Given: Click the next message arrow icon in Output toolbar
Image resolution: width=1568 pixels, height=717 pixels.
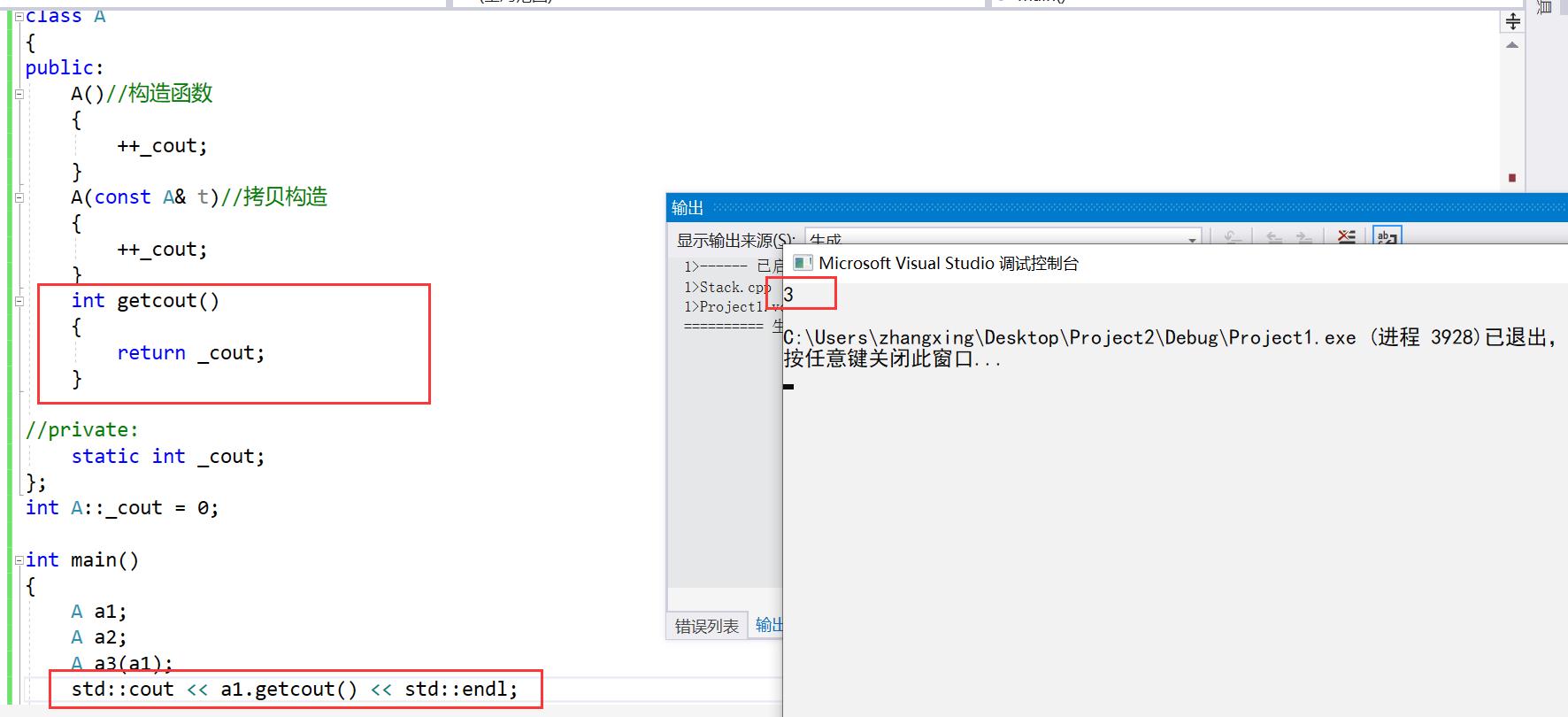Looking at the screenshot, I should 1304,237.
